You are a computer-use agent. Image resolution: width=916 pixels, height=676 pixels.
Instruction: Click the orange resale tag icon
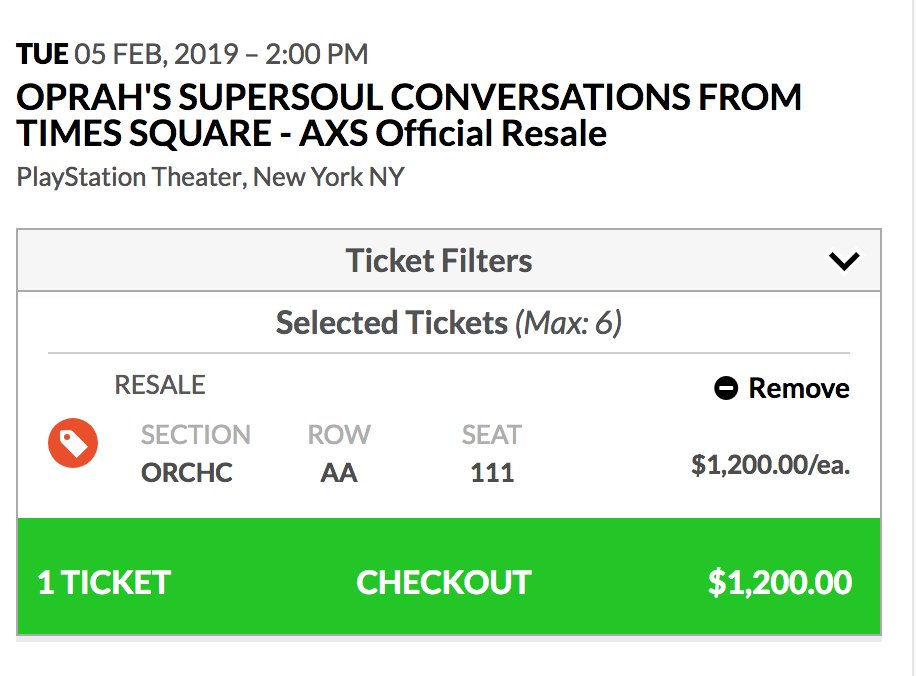73,443
